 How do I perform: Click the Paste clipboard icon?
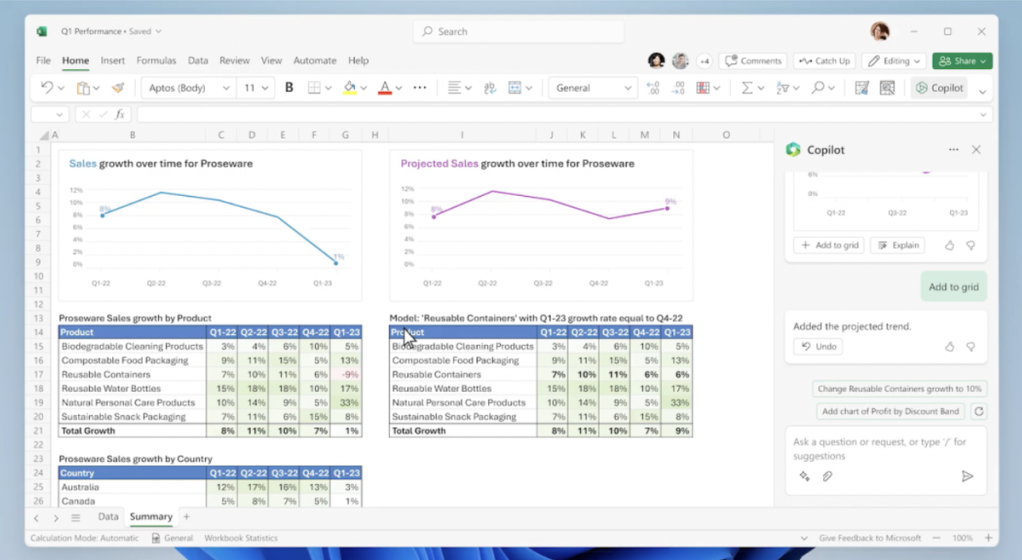pyautogui.click(x=83, y=87)
